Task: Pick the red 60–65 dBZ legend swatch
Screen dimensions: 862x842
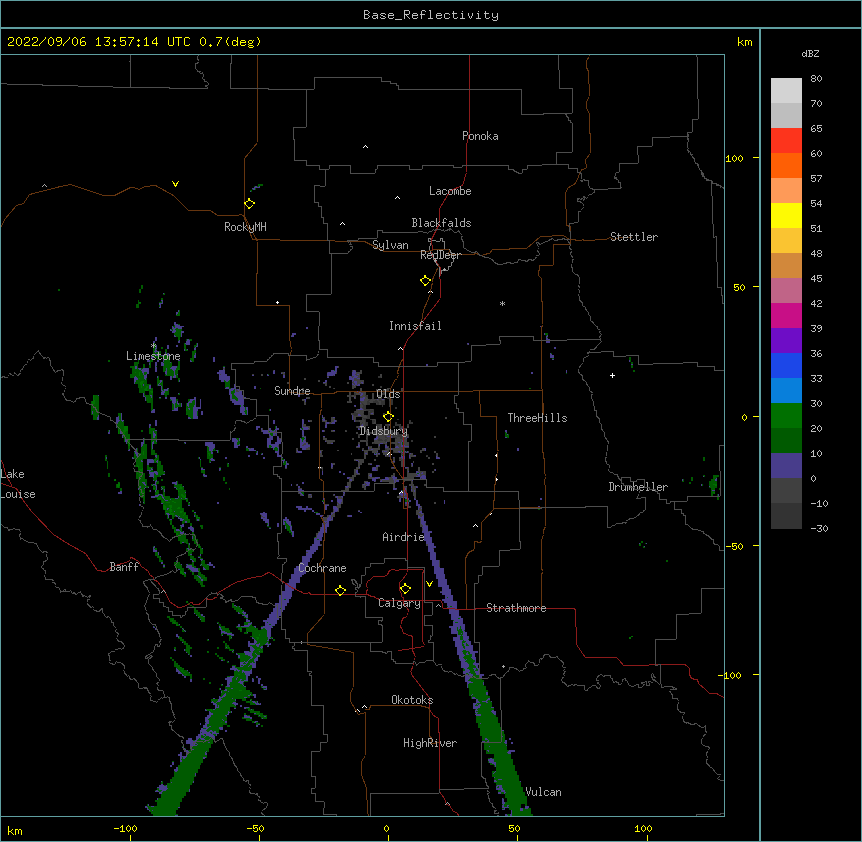Action: (786, 140)
